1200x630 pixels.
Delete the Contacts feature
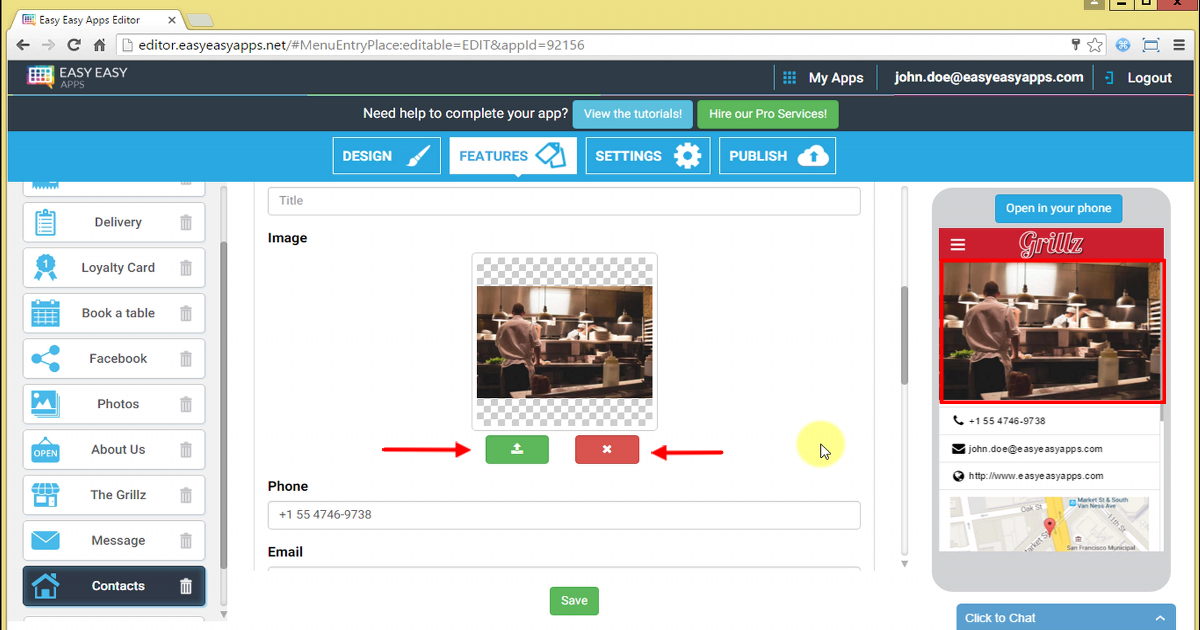186,586
